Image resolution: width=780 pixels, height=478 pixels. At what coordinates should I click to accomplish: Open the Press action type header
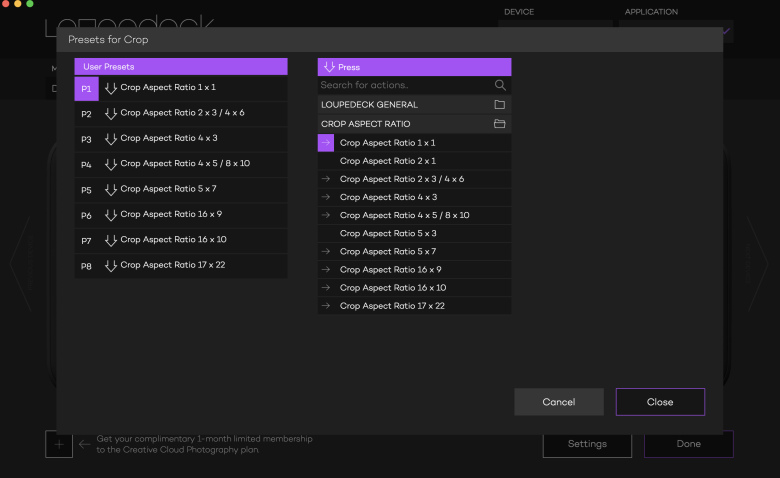tap(414, 67)
